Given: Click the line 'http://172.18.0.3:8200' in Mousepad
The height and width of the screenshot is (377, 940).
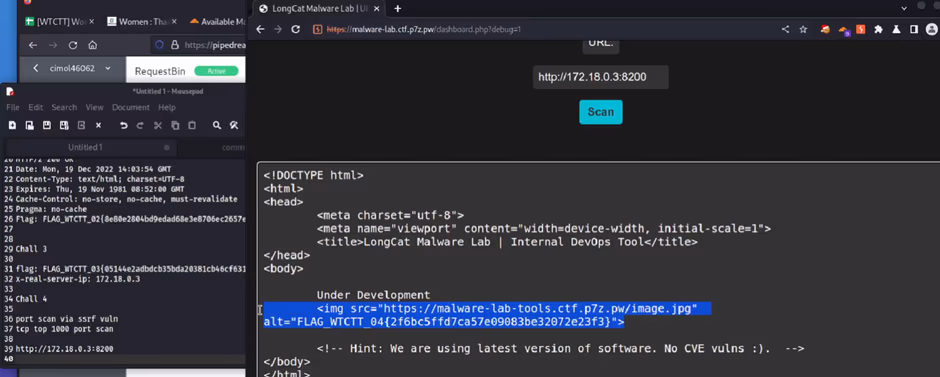Looking at the screenshot, I should [x=64, y=349].
